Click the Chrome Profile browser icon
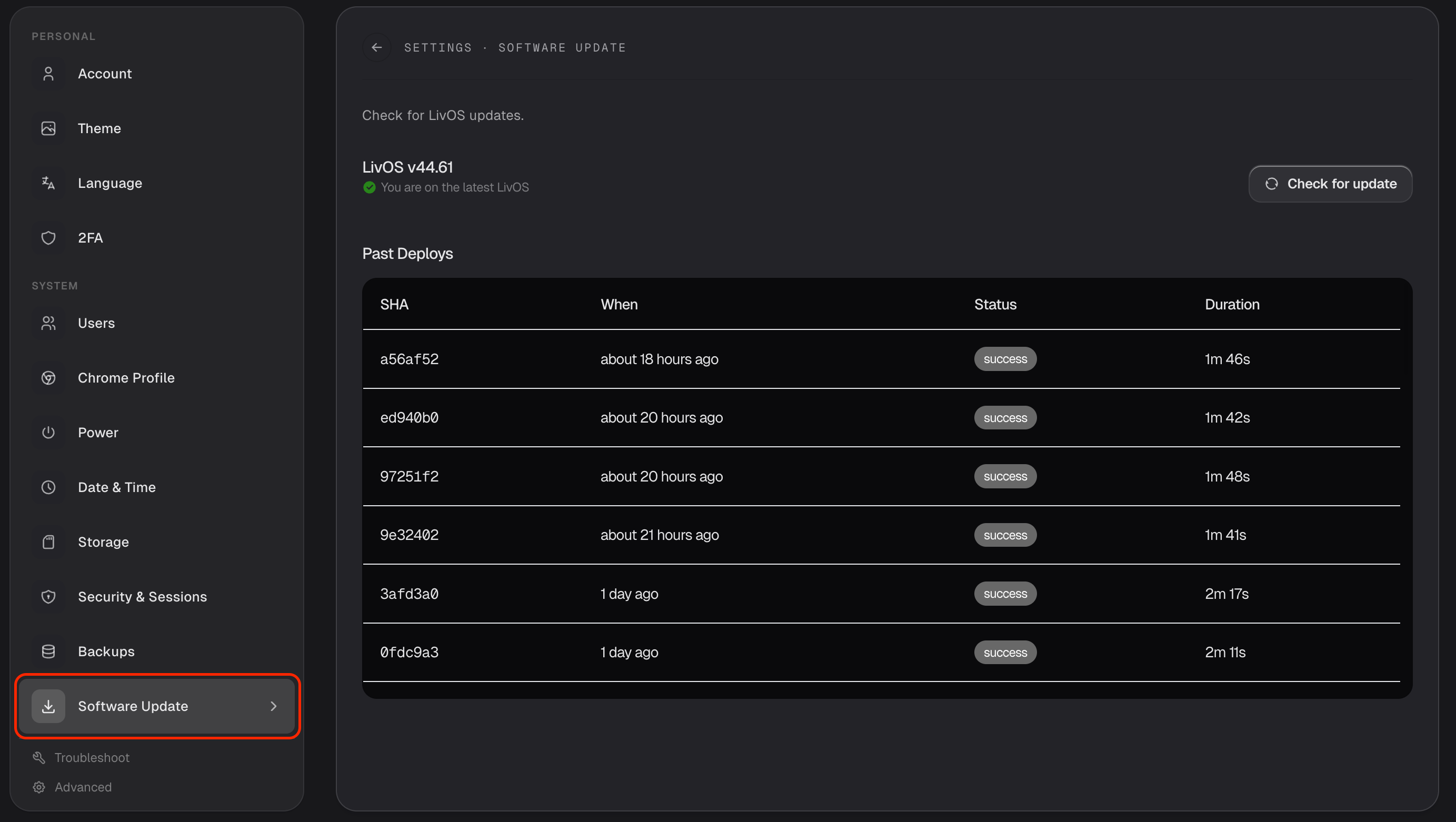This screenshot has width=1456, height=822. coord(48,378)
